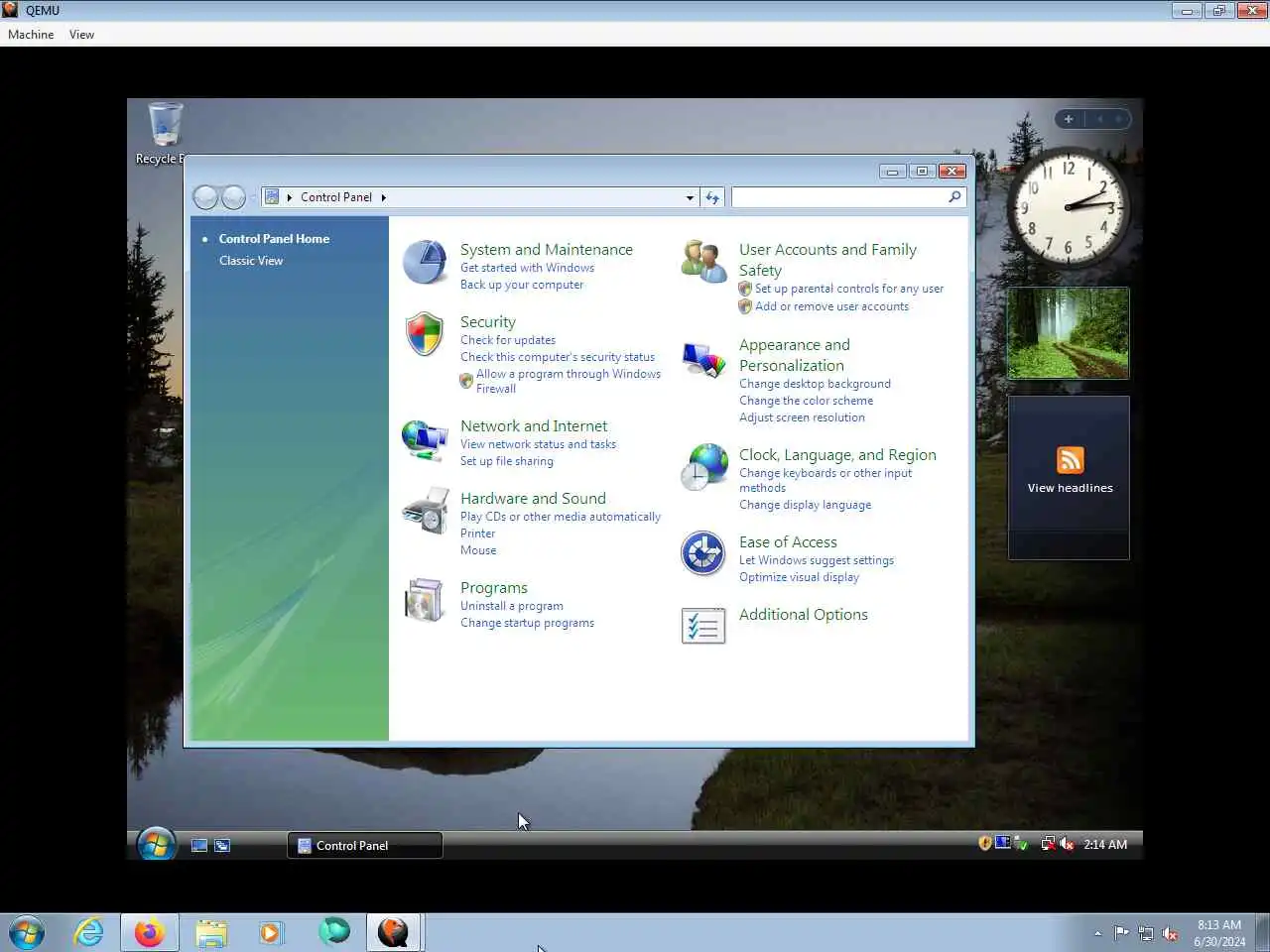Click Change startup programs link
Screen dimensions: 1270x952
[x=527, y=623]
